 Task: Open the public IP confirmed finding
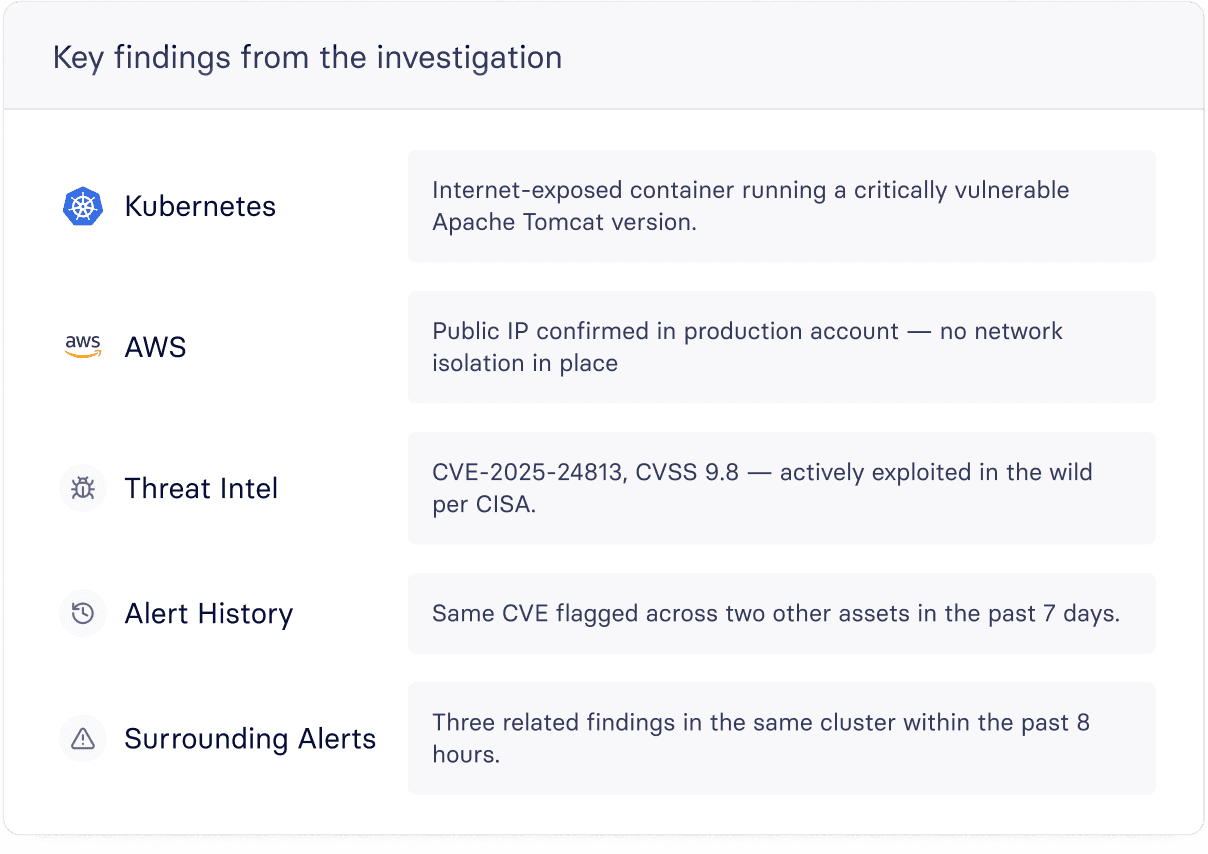coord(781,347)
